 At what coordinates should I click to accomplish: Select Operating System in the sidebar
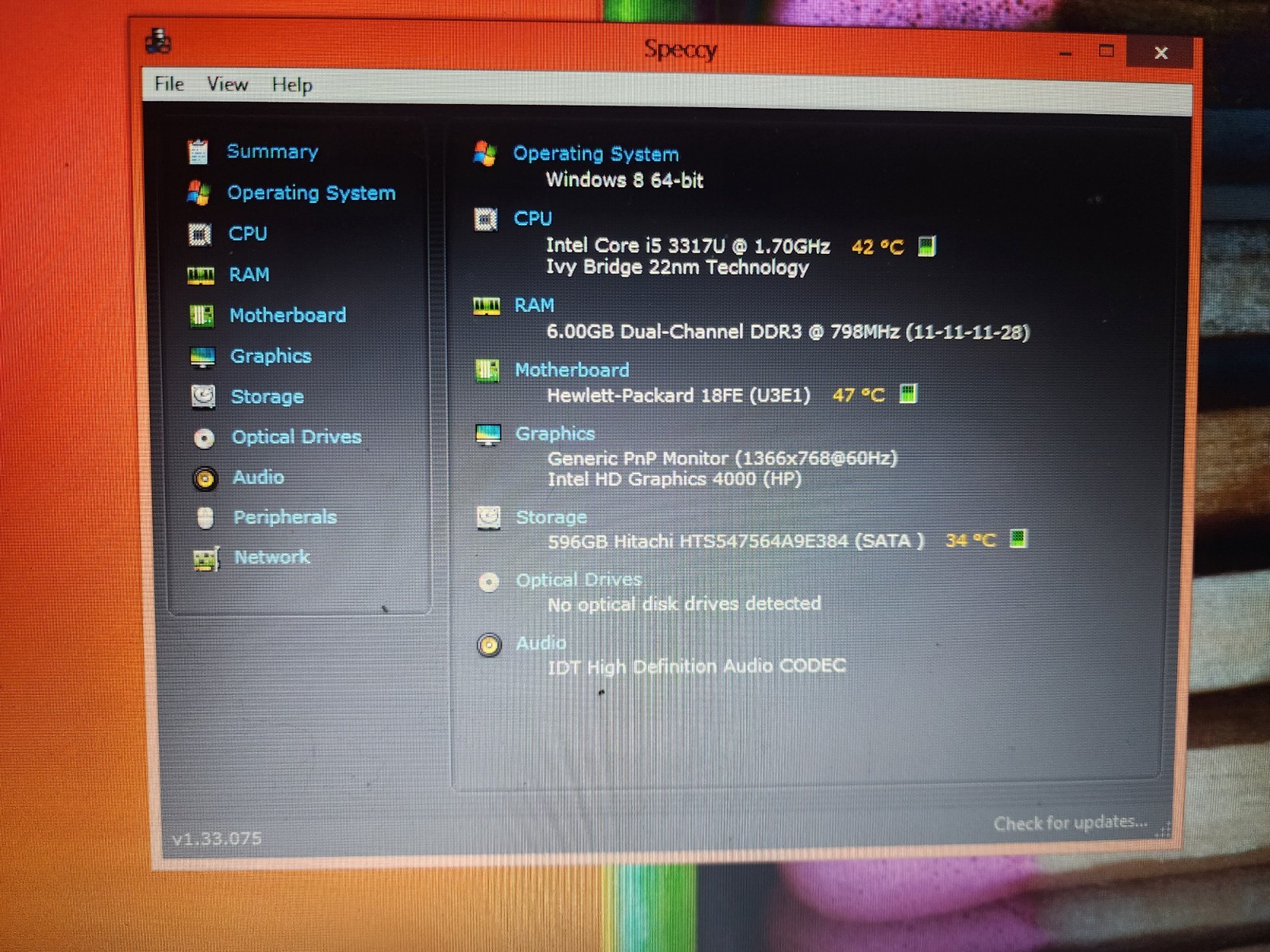click(x=311, y=193)
